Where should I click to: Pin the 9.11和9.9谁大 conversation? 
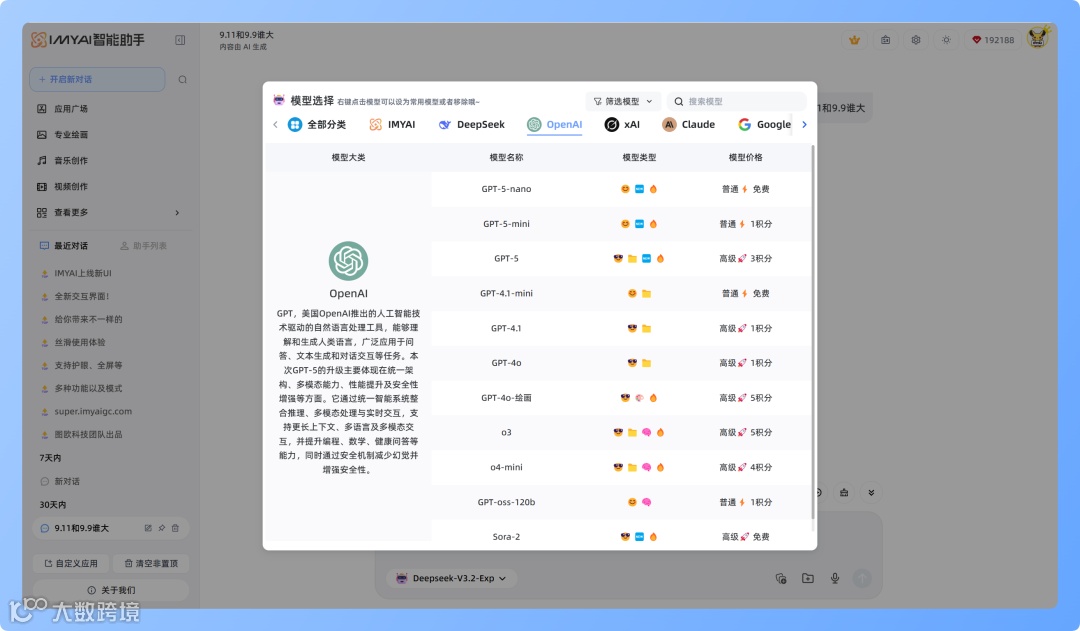[162, 528]
